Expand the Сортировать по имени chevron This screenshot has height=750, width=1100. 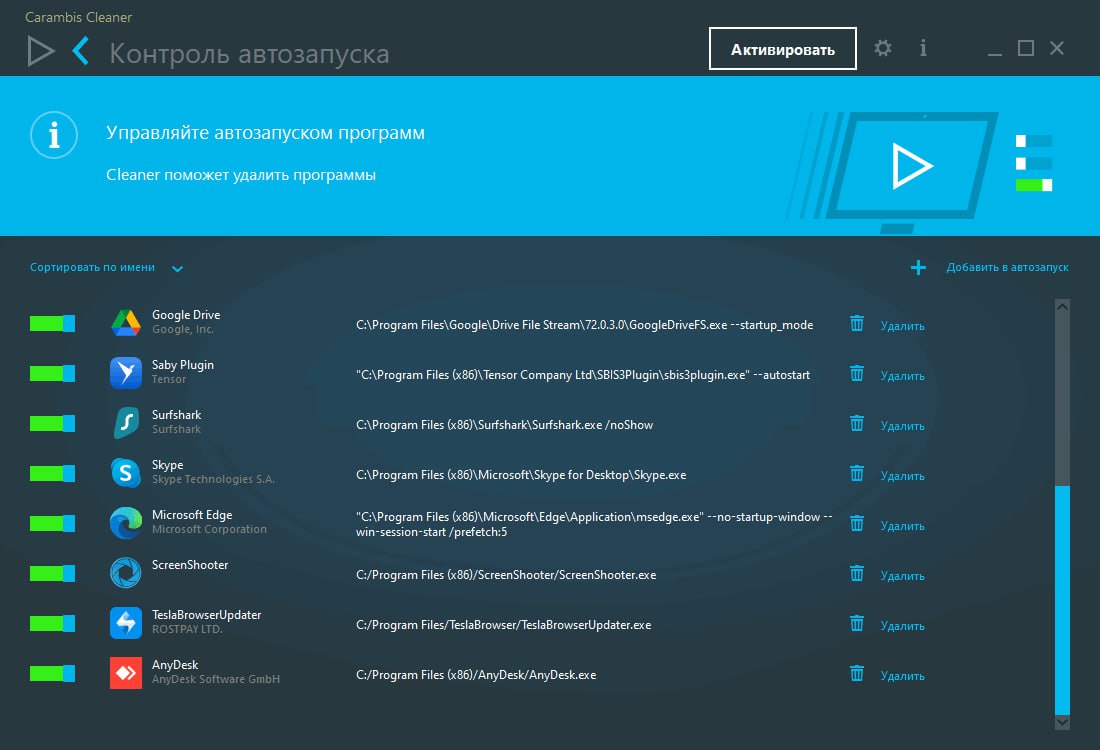[177, 268]
